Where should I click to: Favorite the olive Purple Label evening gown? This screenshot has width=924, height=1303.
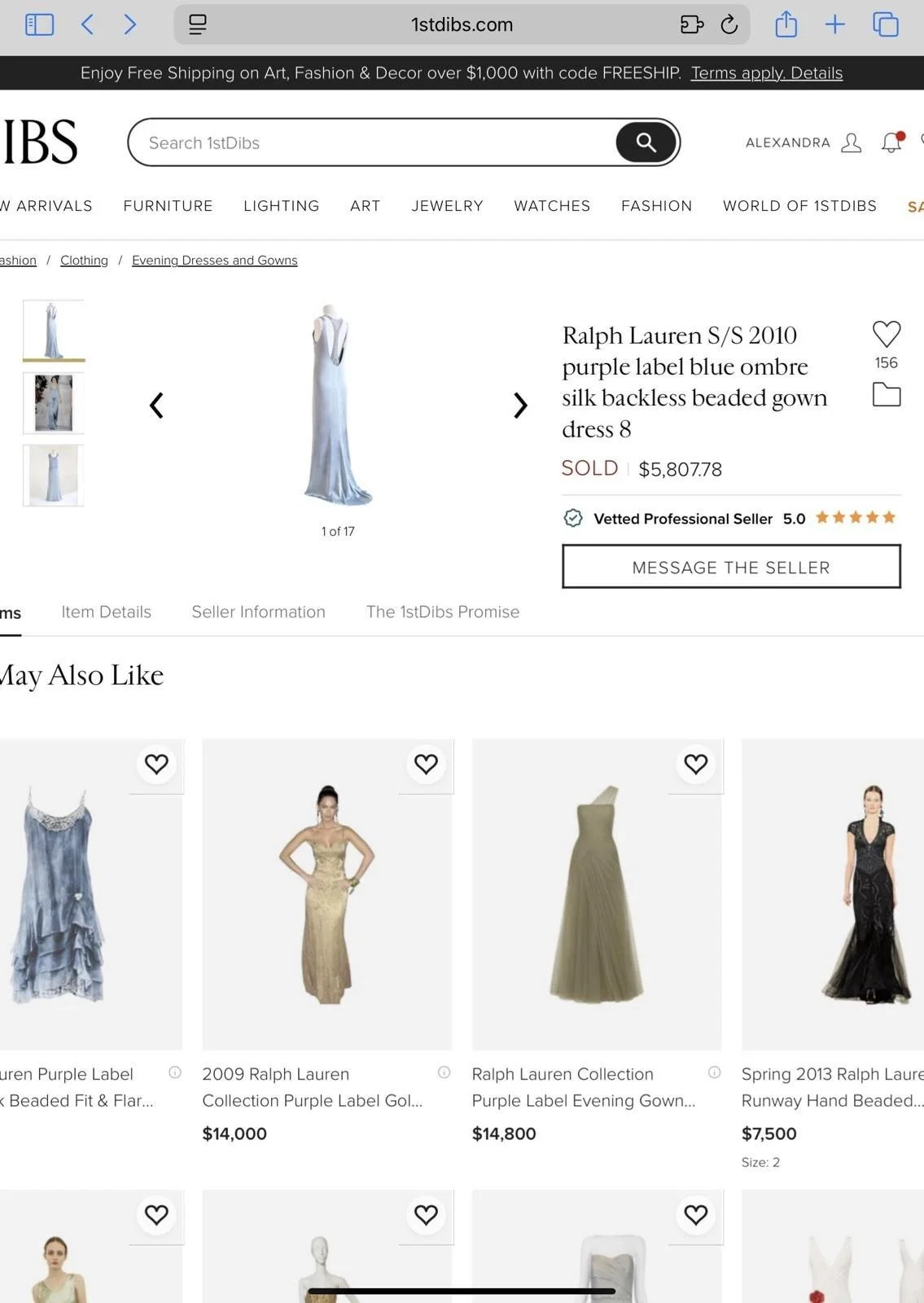click(696, 765)
